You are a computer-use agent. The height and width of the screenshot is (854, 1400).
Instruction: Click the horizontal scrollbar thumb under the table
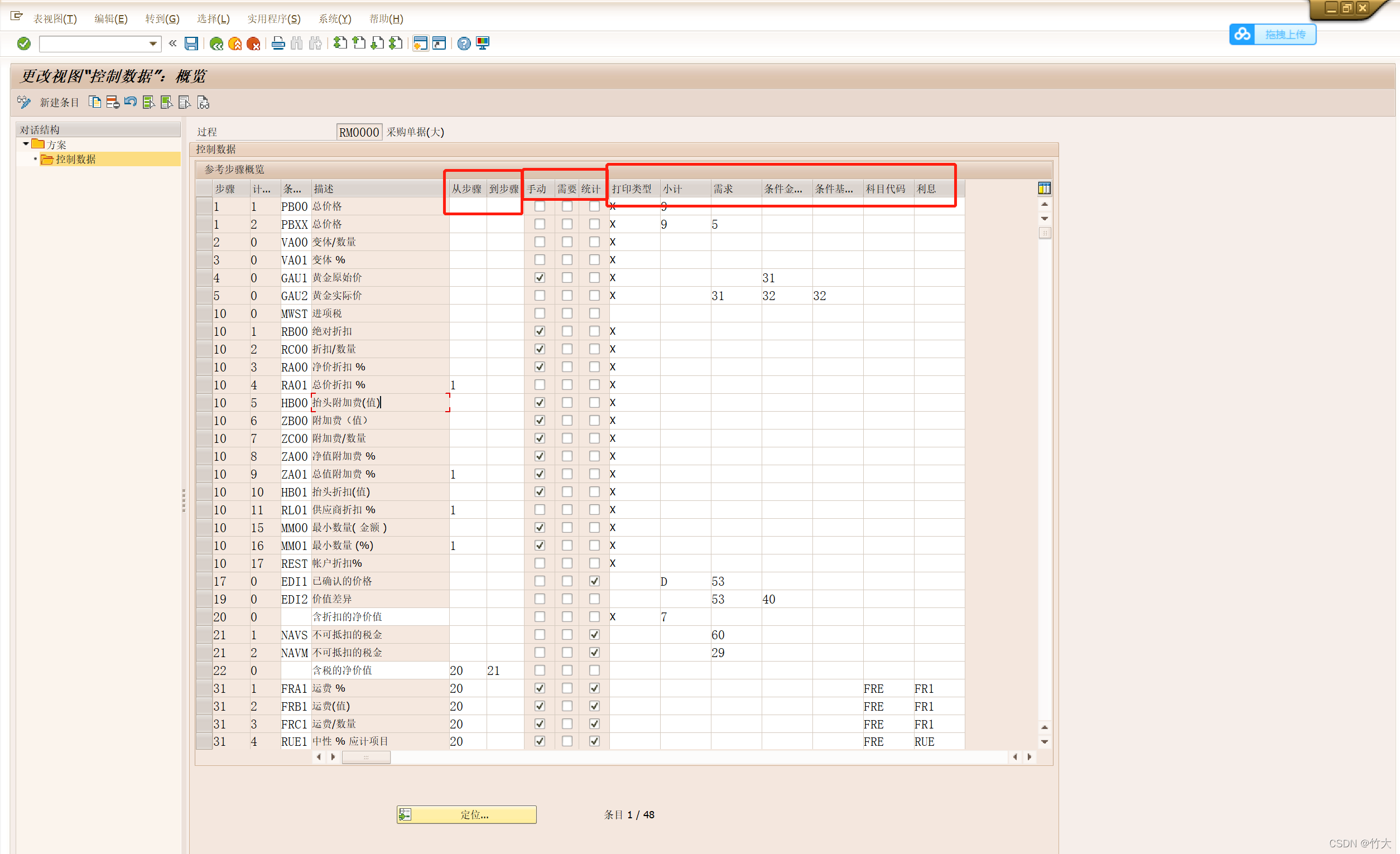point(365,757)
